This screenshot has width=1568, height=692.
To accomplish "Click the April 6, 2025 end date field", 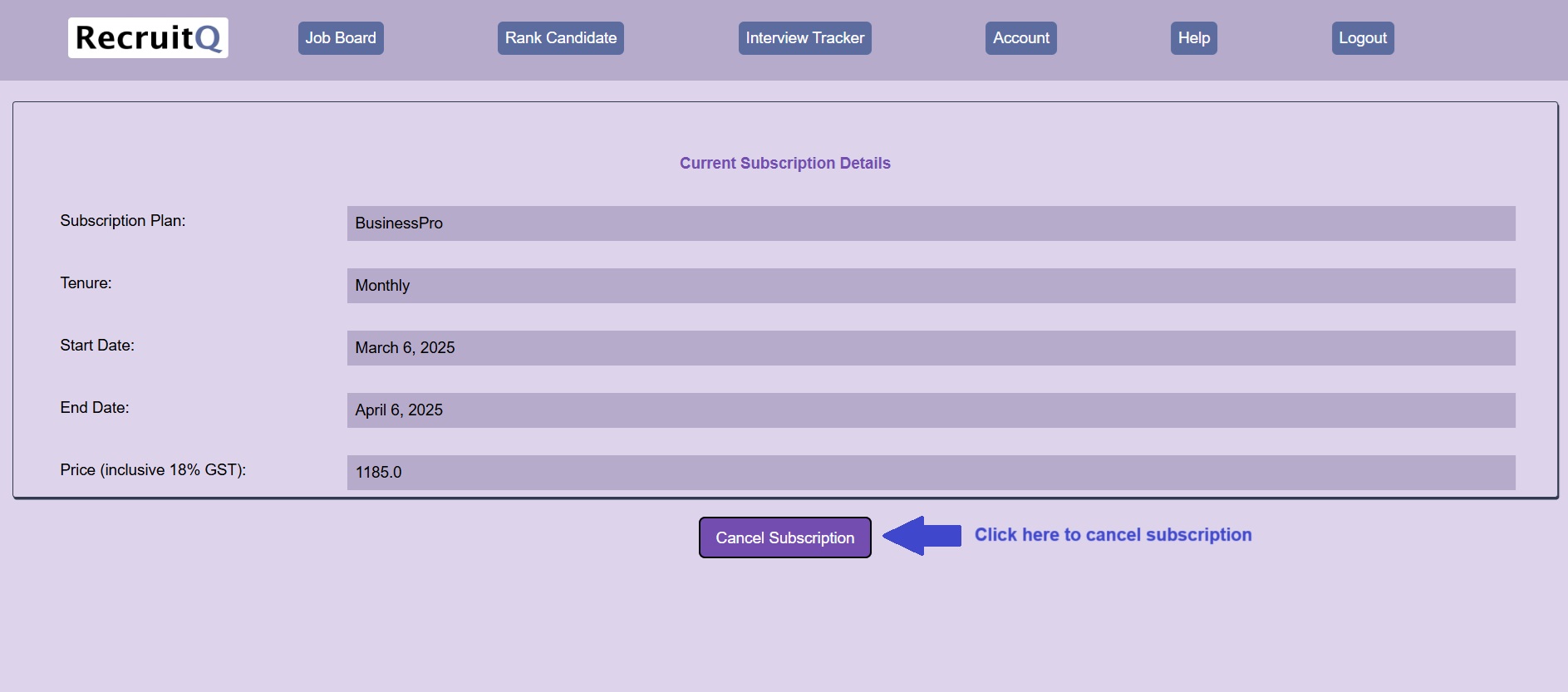I will pyautogui.click(x=931, y=410).
